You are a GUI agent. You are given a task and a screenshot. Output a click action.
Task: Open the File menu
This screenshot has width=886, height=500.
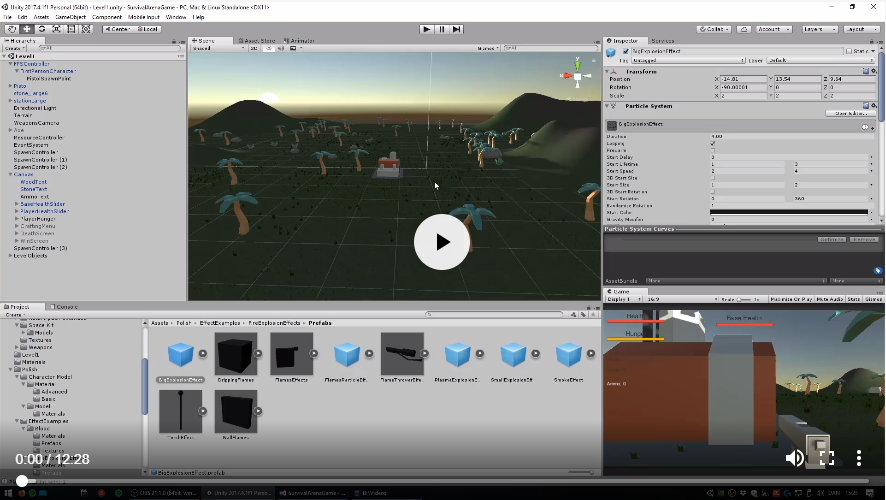pos(7,17)
